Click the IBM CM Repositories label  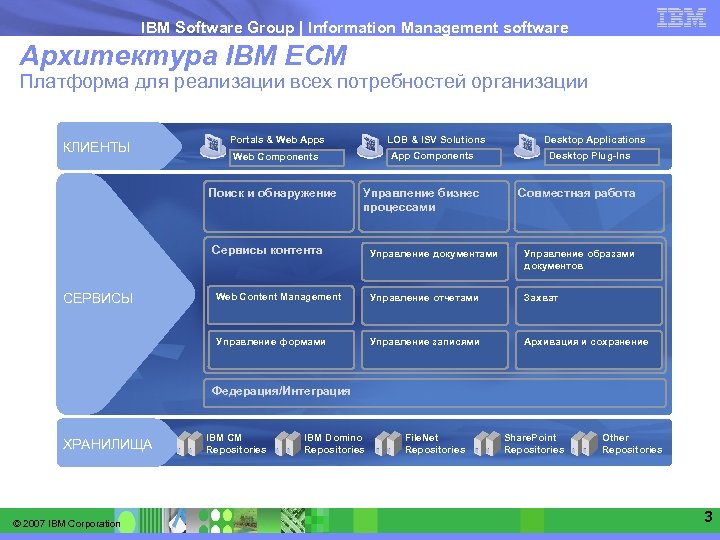point(236,444)
